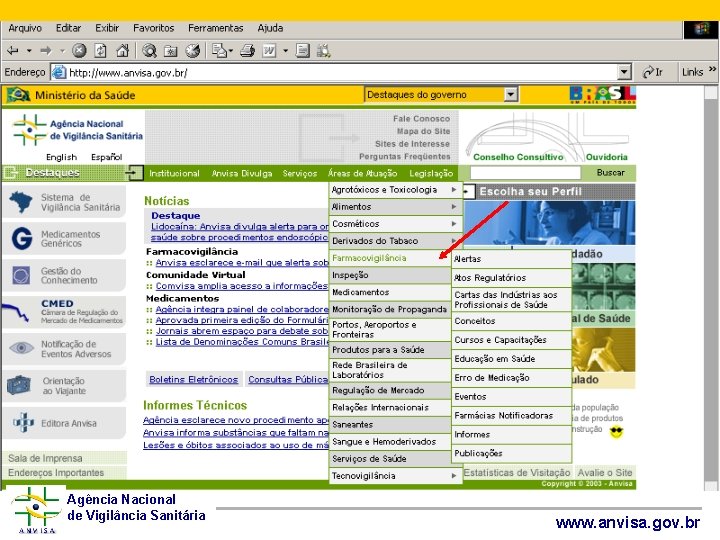The image size is (720, 540).
Task: Open the Search pane magnifier icon
Action: (x=149, y=51)
